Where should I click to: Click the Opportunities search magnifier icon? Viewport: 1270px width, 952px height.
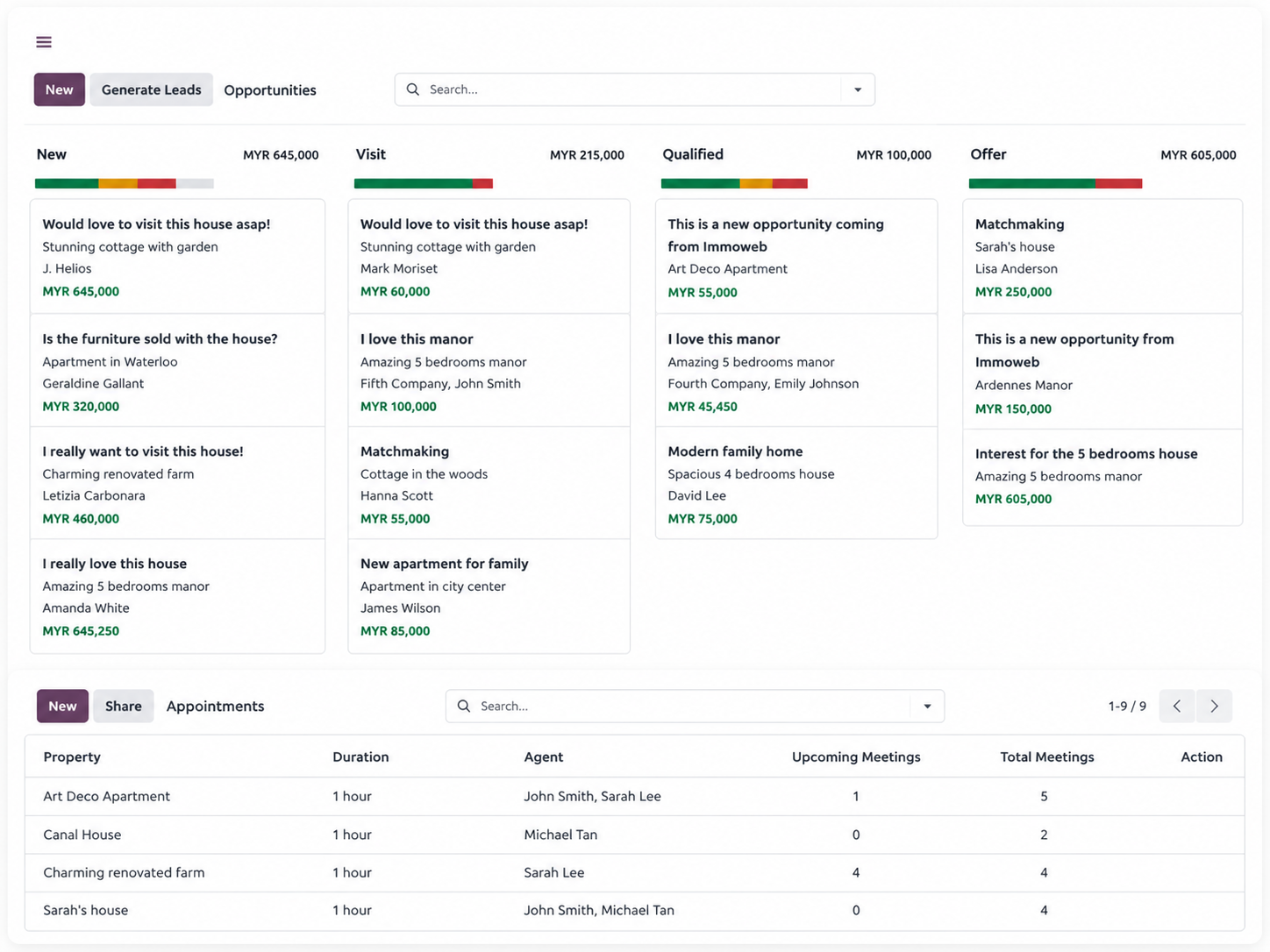[x=413, y=89]
